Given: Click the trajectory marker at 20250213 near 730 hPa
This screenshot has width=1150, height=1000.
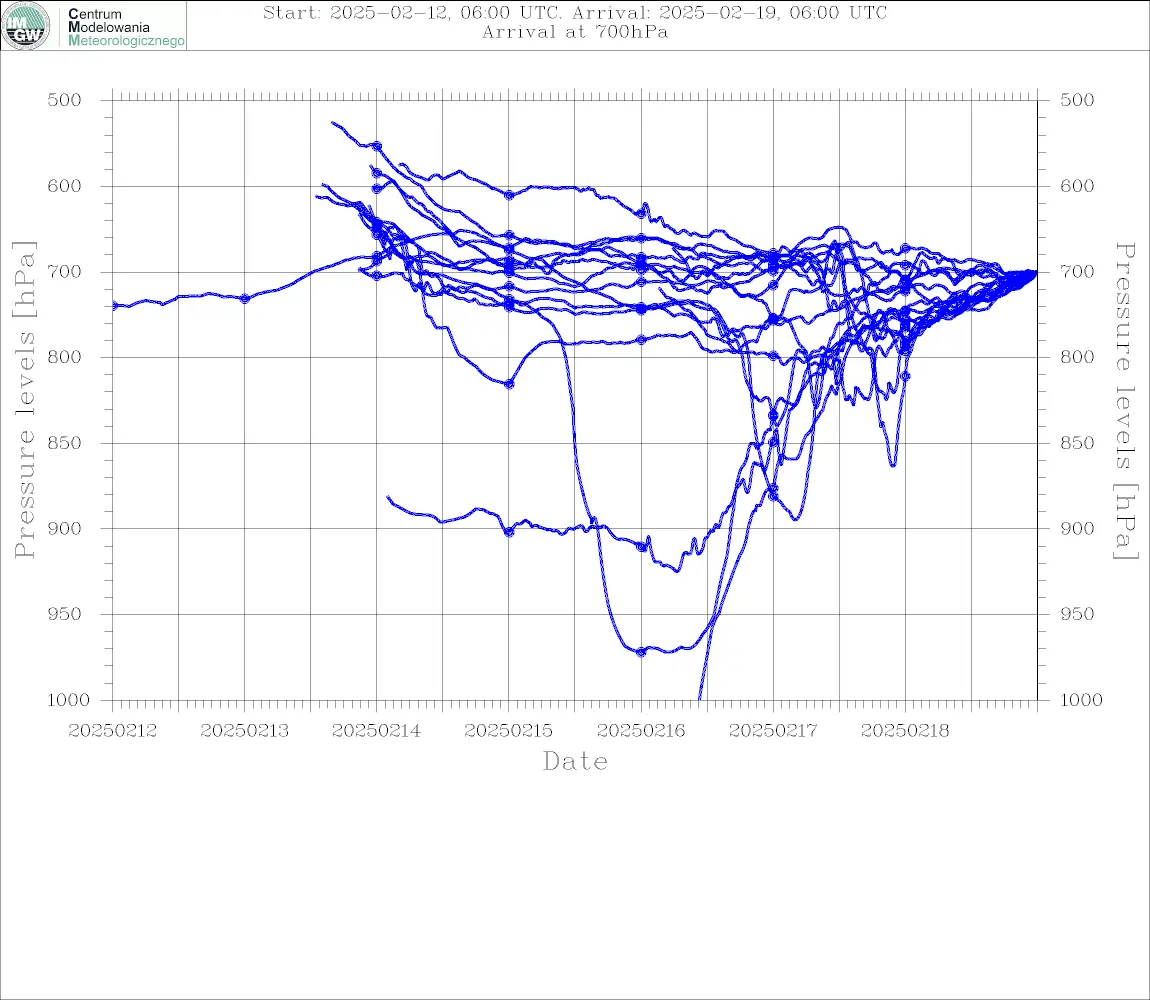Looking at the screenshot, I should (245, 299).
